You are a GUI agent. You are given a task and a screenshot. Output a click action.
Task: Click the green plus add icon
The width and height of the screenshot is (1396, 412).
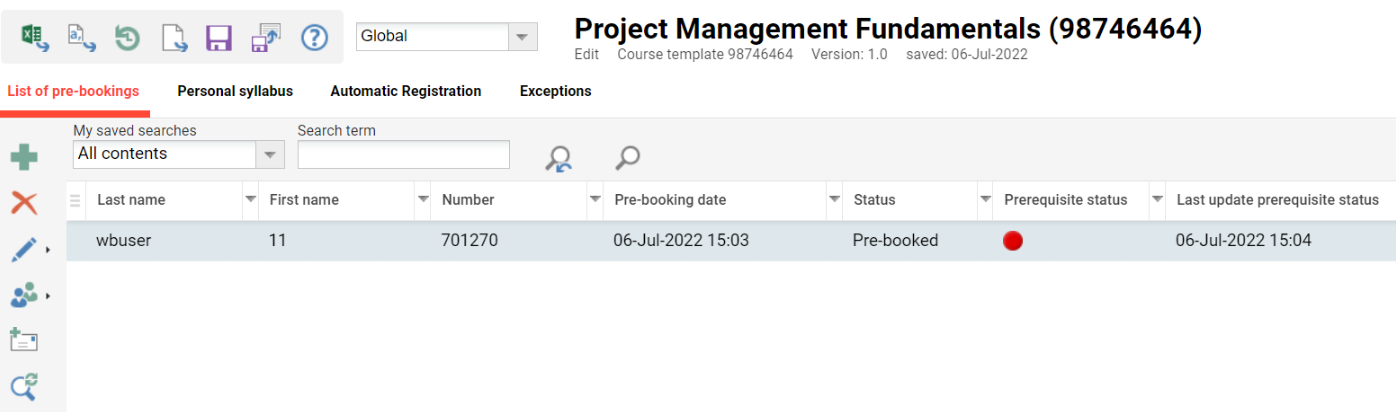pyautogui.click(x=24, y=157)
